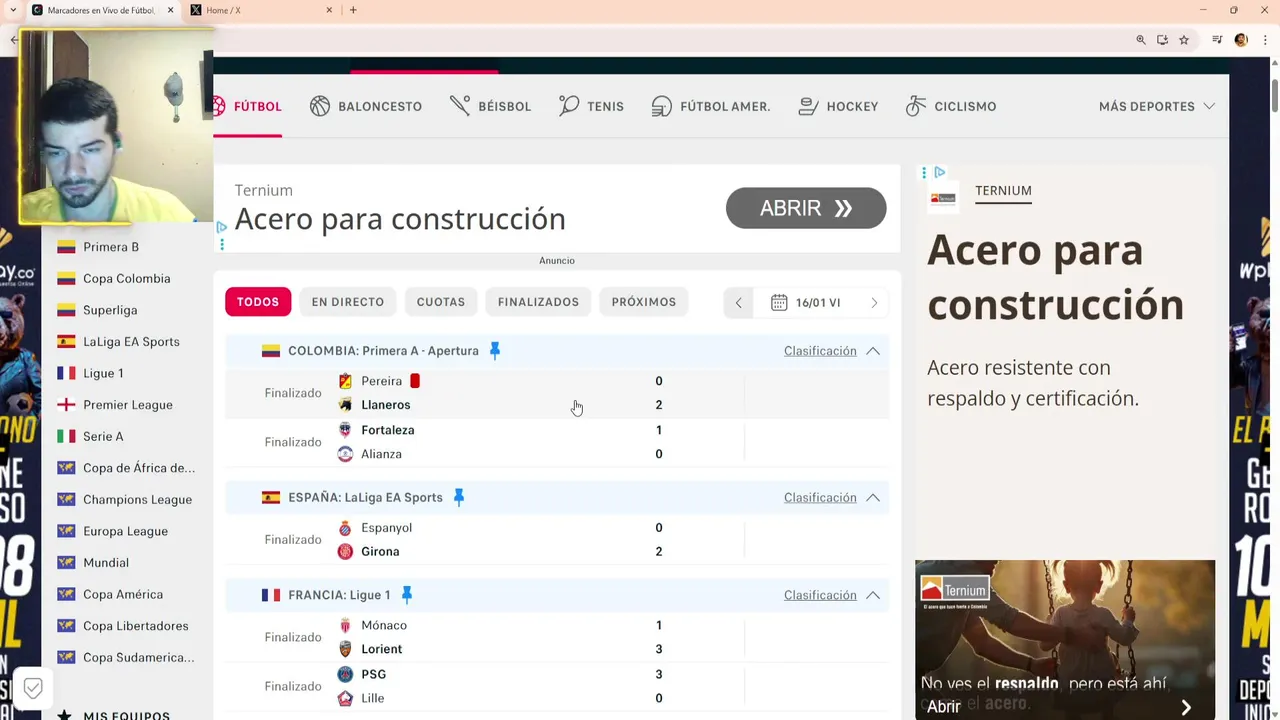This screenshot has width=1280, height=720.
Task: Click the Abrir button on Ternium video ad
Action: pyautogui.click(x=944, y=707)
